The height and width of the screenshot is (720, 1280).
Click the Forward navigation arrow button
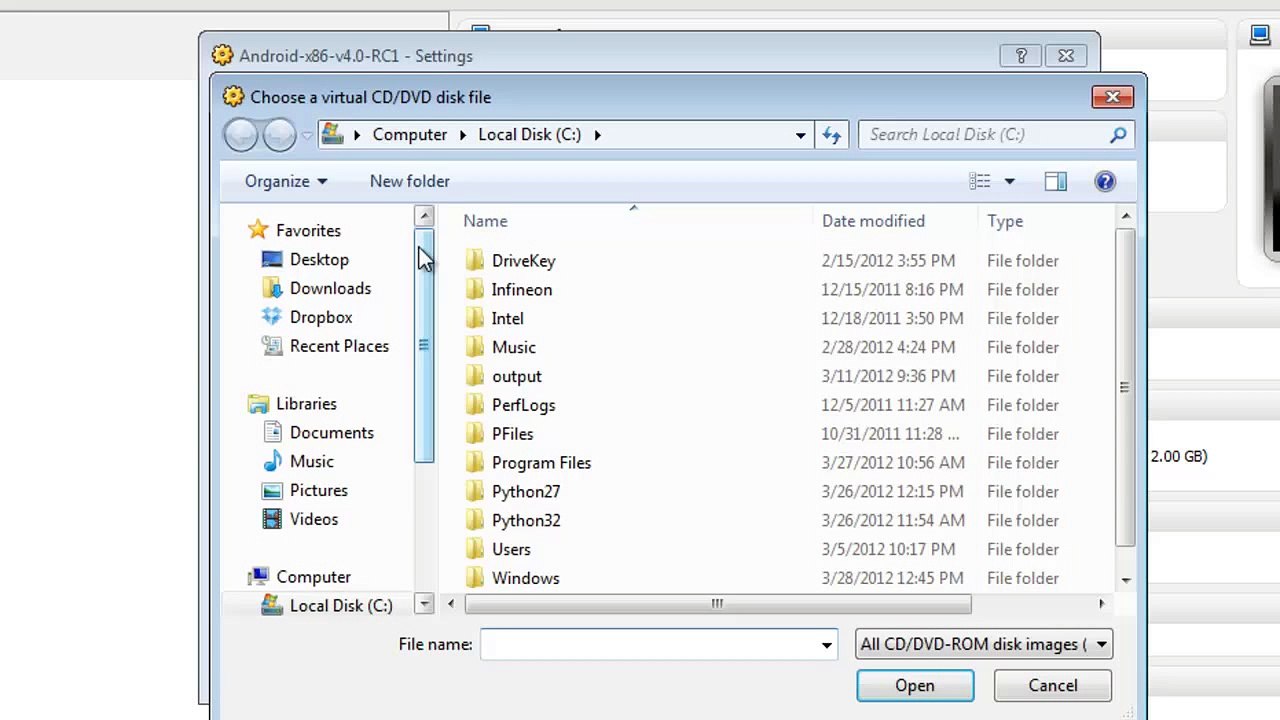279,134
